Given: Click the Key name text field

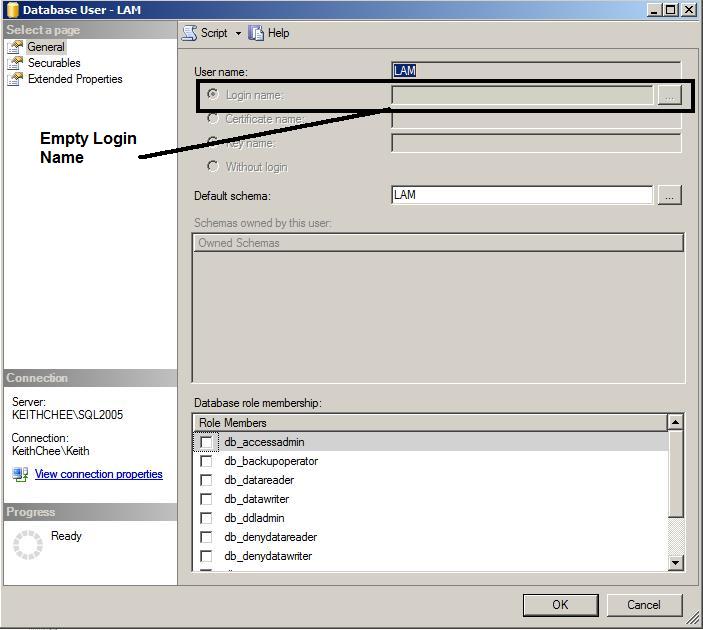Looking at the screenshot, I should click(536, 143).
